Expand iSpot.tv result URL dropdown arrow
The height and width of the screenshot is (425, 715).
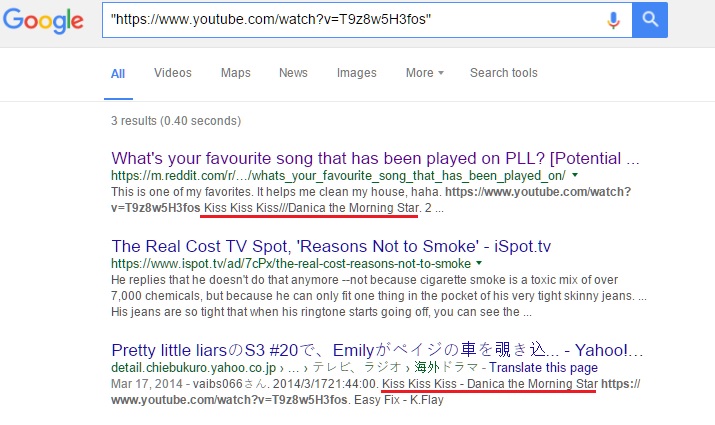[479, 263]
